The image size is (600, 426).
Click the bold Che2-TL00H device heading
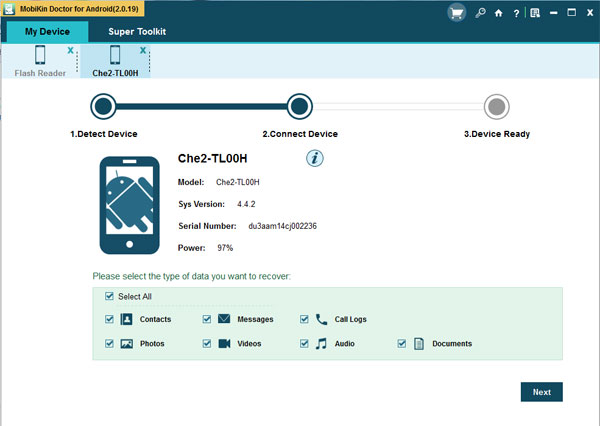click(x=212, y=158)
